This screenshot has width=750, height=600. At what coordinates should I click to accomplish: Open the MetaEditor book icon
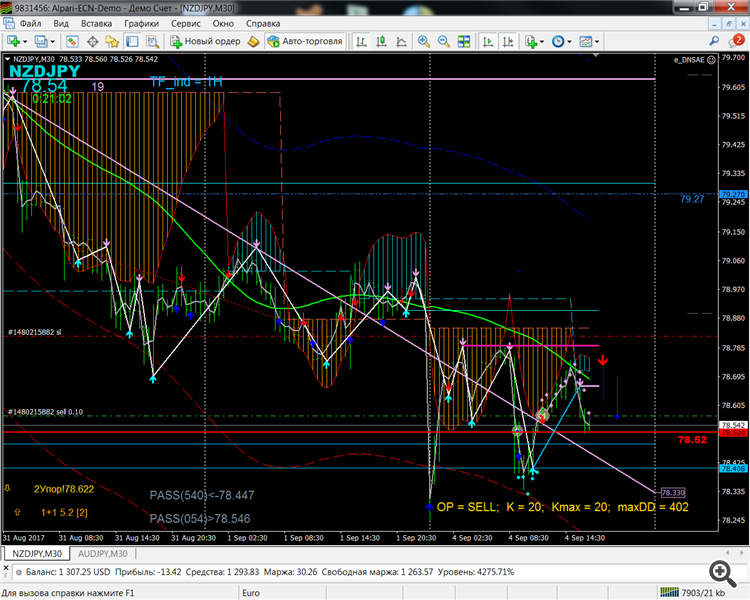click(254, 42)
